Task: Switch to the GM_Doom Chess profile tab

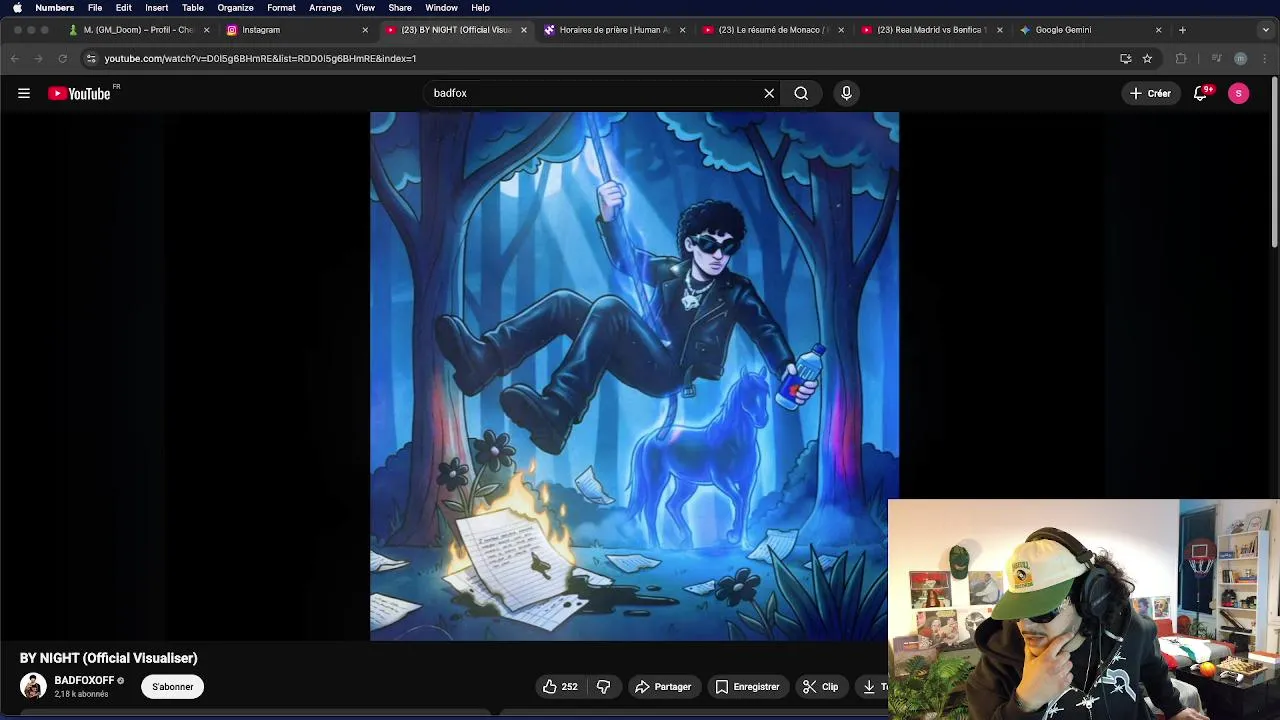Action: (138, 30)
